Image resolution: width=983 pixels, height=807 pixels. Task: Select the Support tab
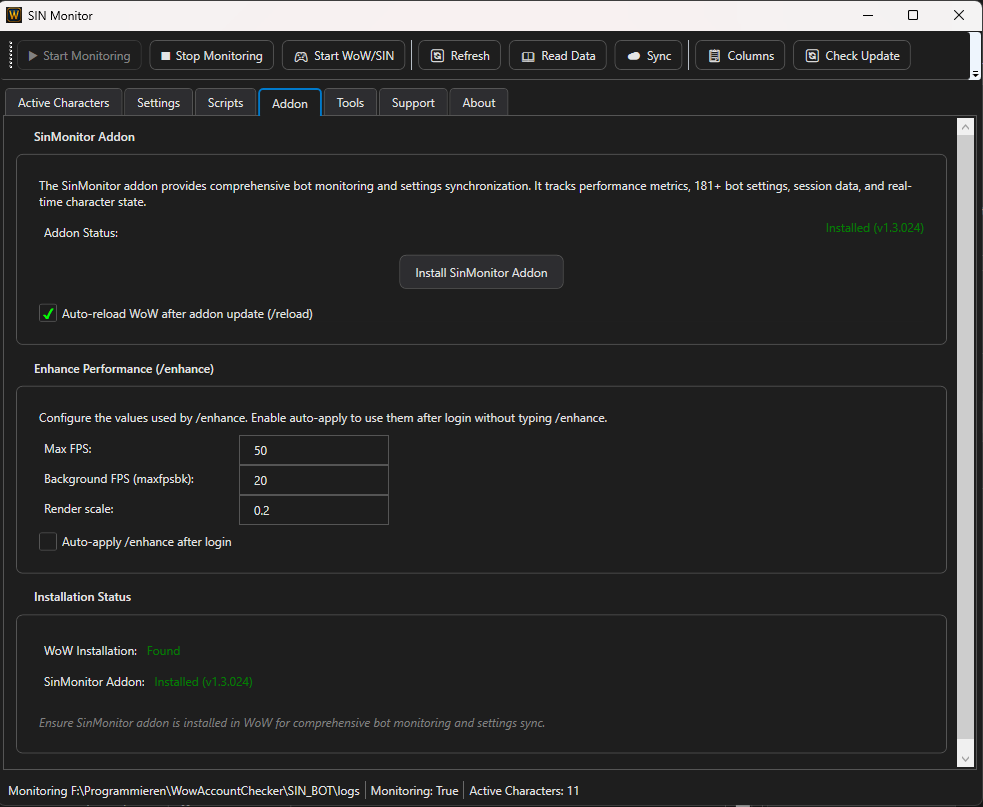tap(412, 102)
